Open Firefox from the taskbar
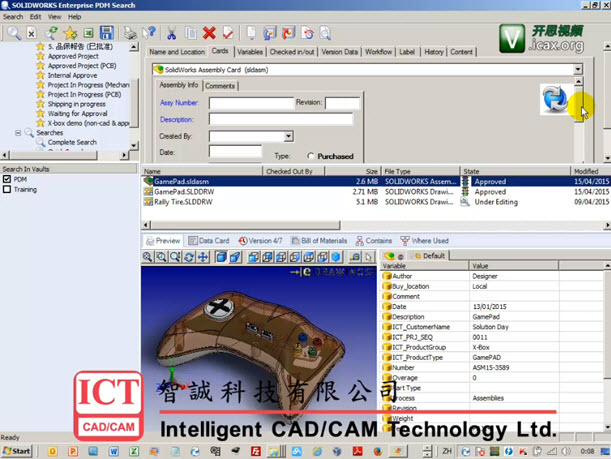 tap(378, 451)
